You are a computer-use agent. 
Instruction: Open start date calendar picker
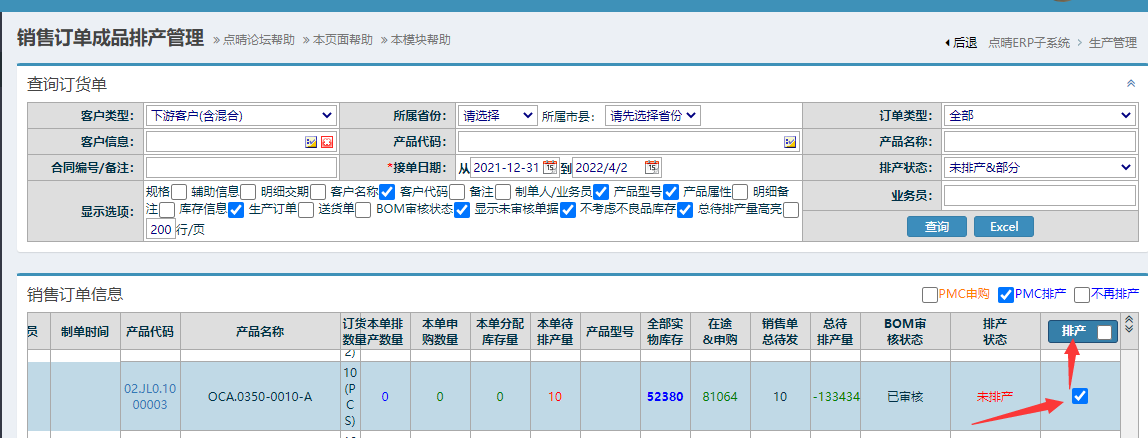point(549,167)
